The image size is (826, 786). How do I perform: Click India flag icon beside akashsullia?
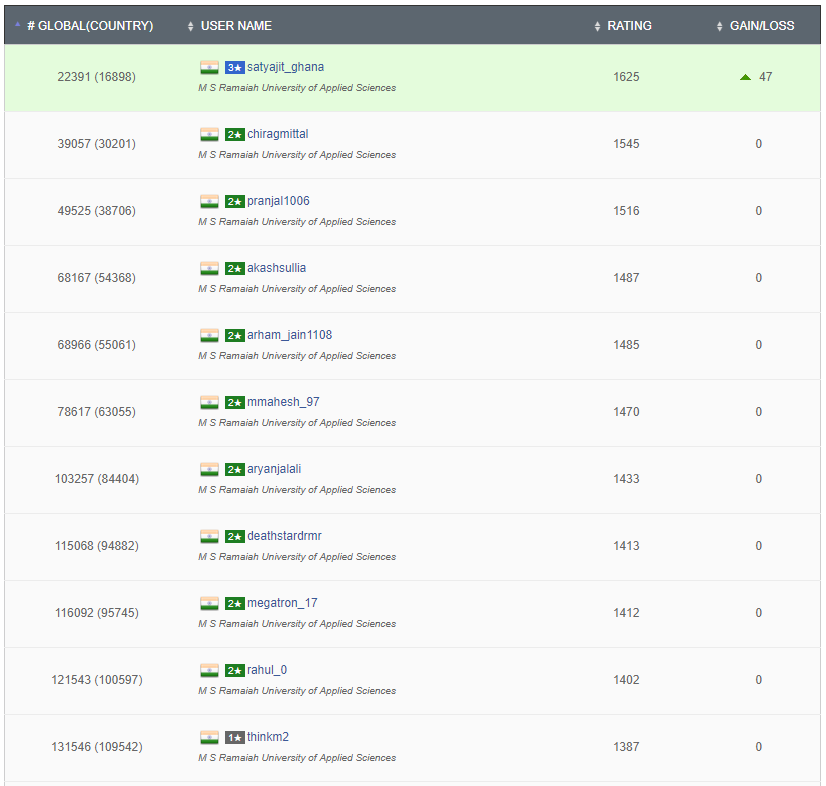(209, 268)
